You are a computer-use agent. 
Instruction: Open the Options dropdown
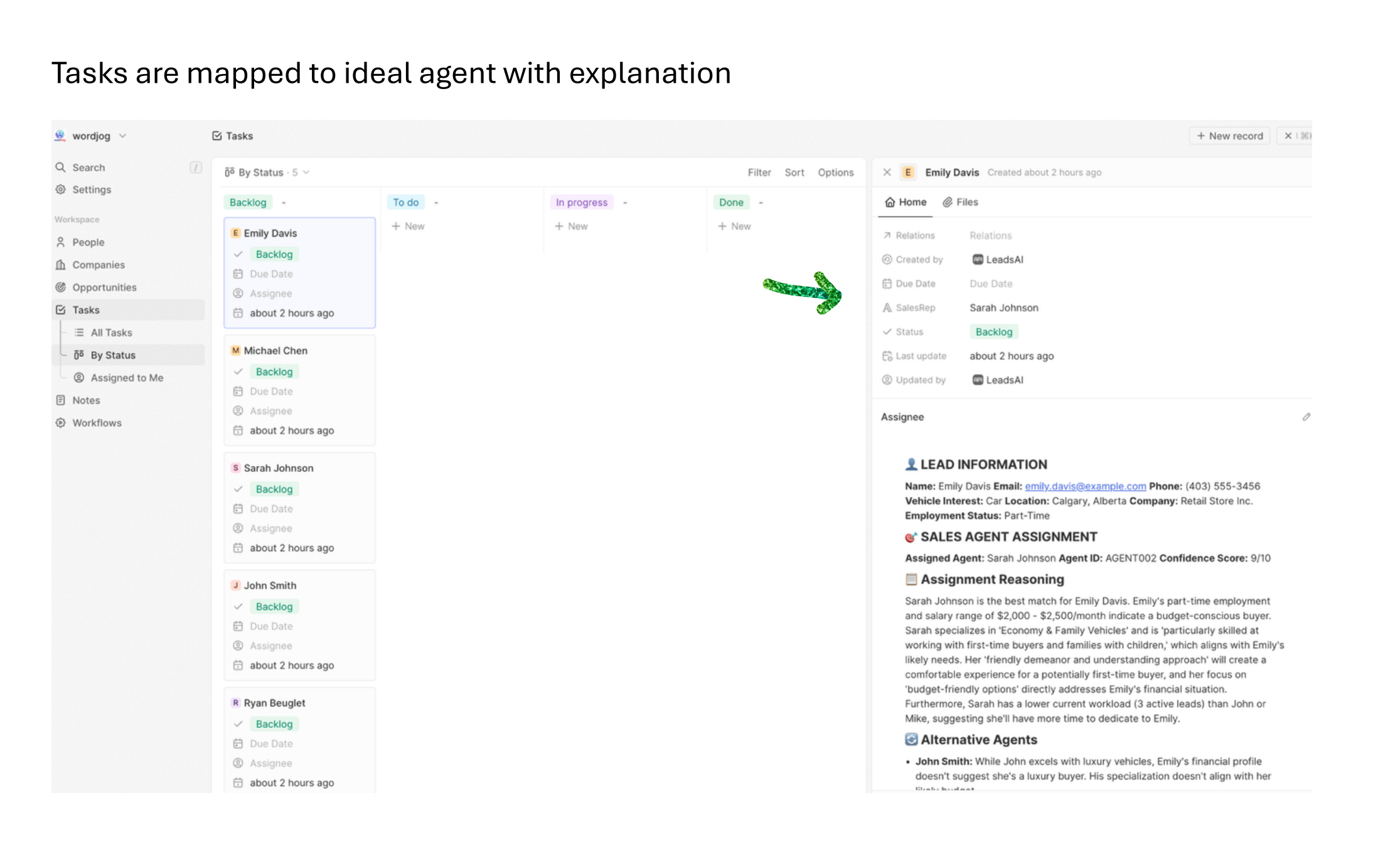click(835, 172)
